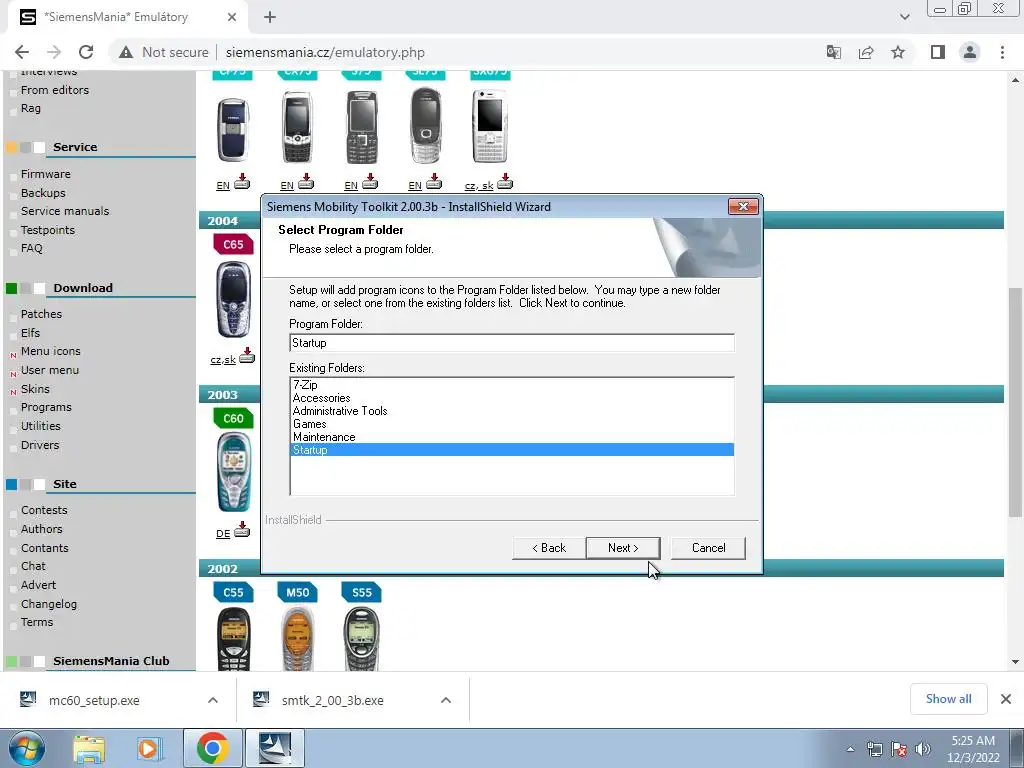This screenshot has height=768, width=1024.
Task: Go back in browser history
Action: (x=22, y=52)
